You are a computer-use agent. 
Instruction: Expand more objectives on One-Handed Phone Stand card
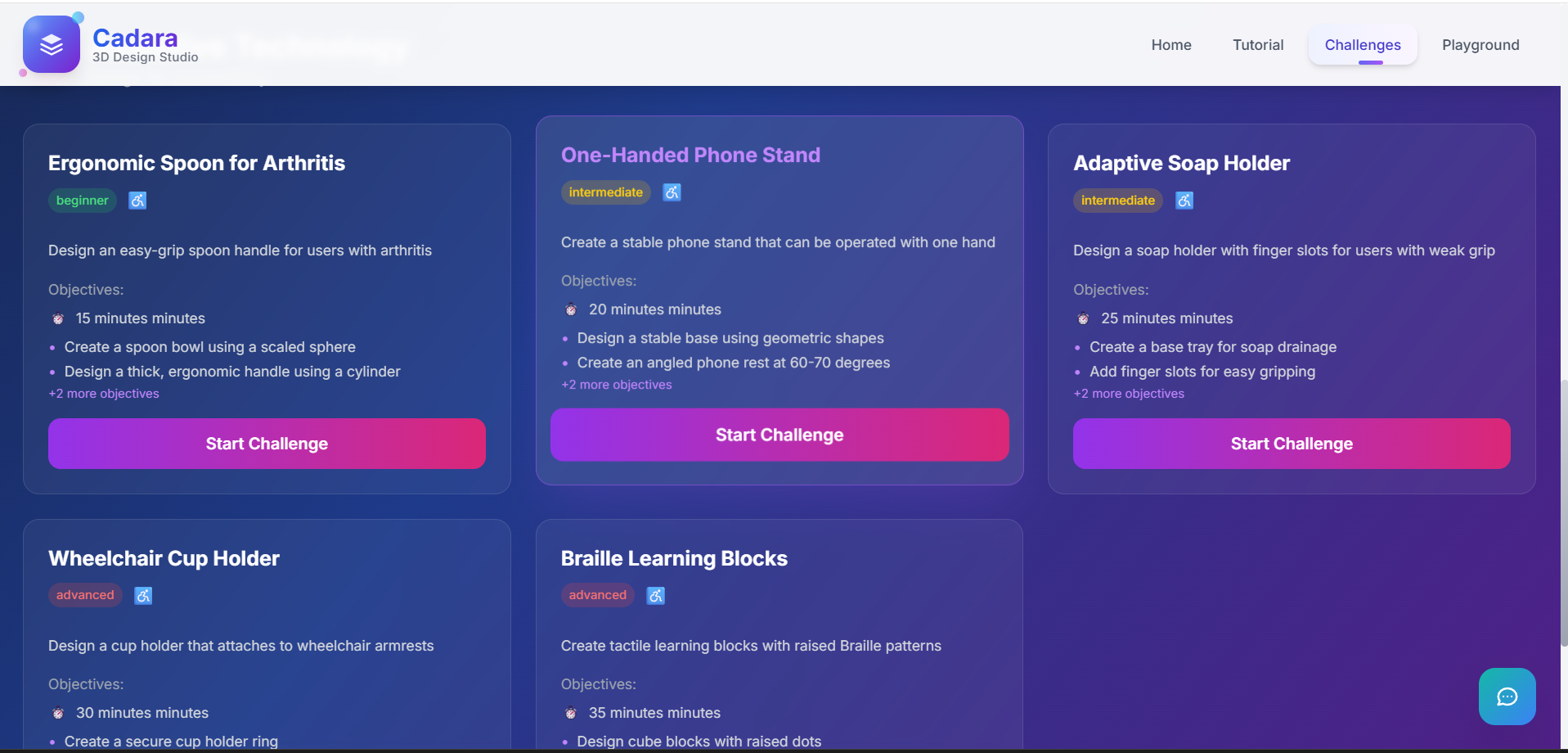pyautogui.click(x=616, y=385)
